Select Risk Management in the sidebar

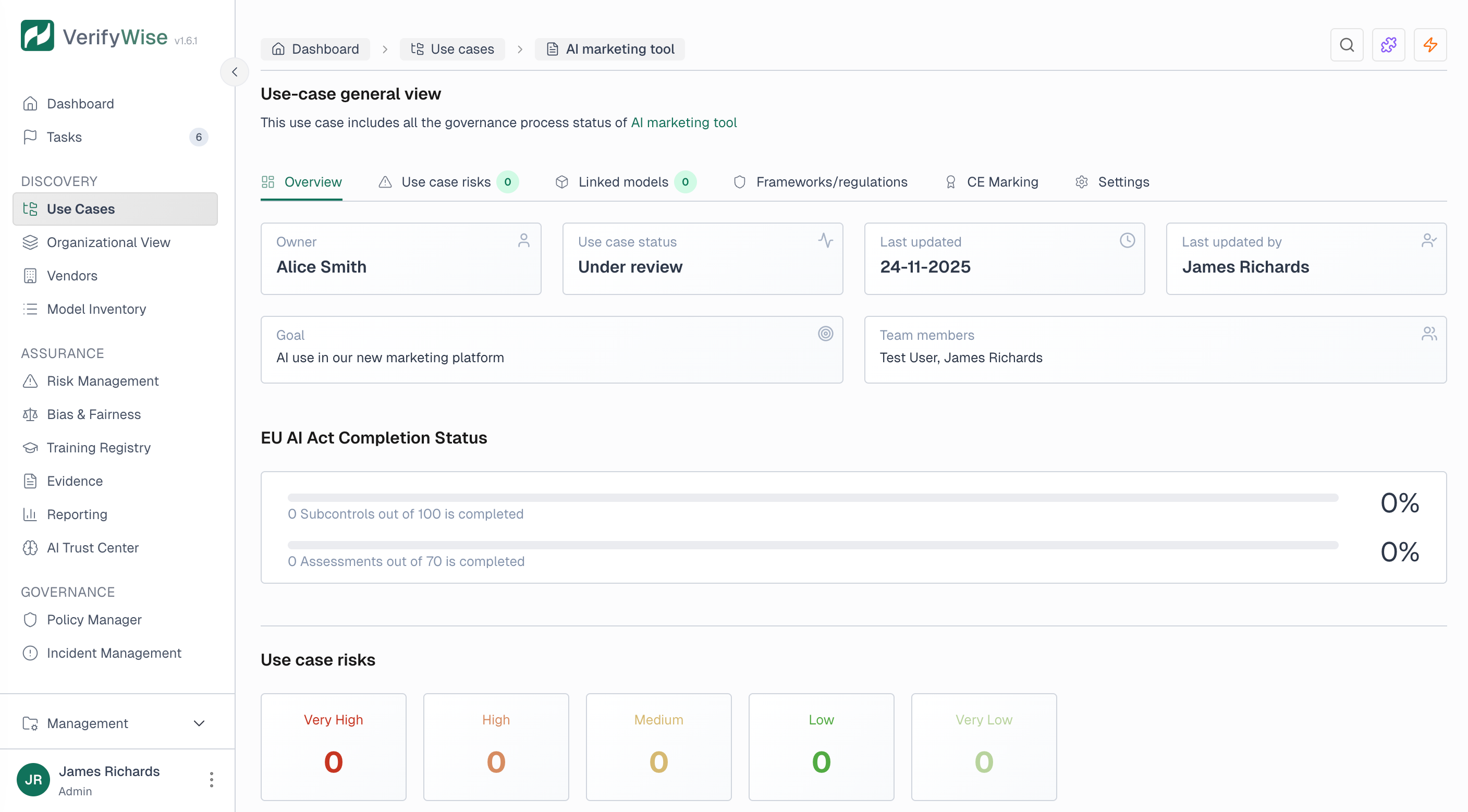pyautogui.click(x=103, y=380)
